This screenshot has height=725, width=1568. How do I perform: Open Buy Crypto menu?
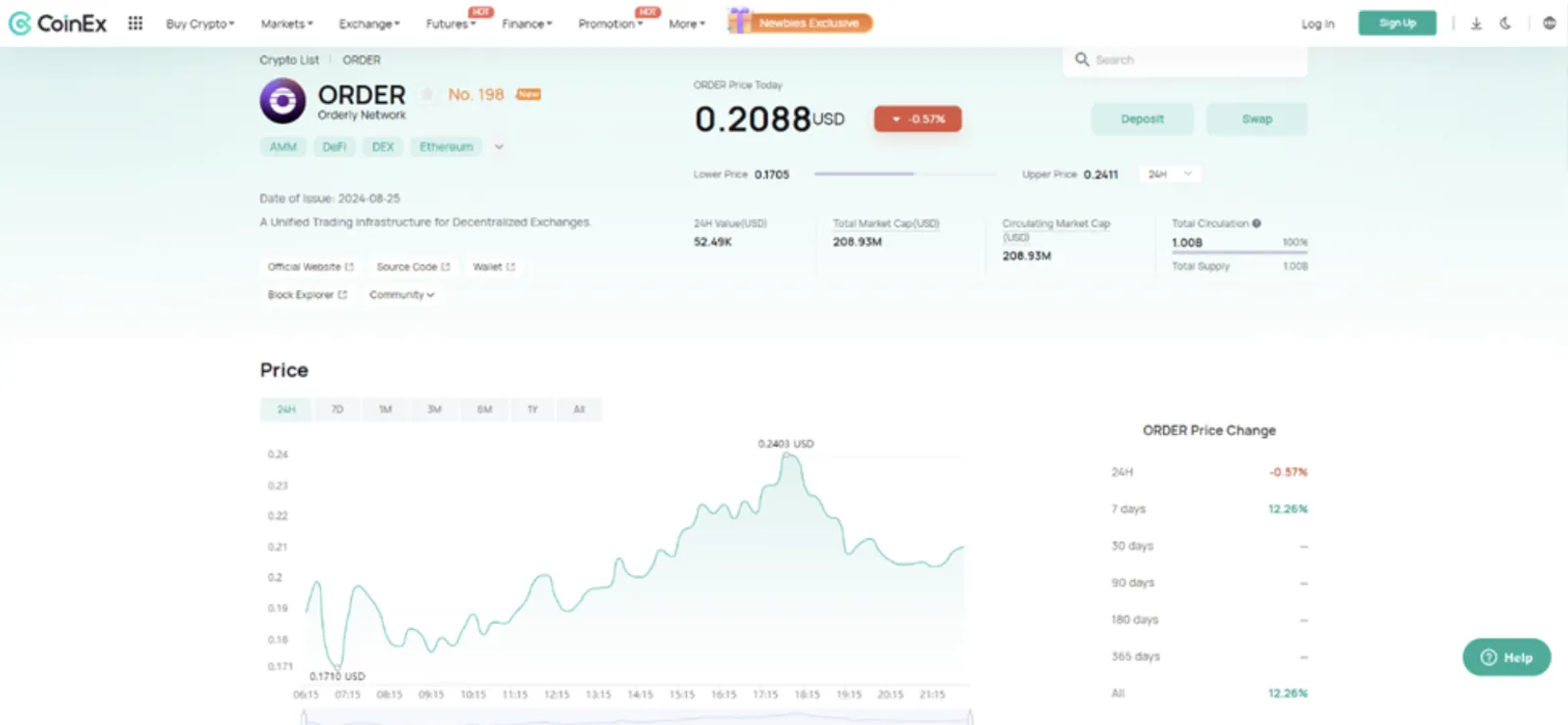coord(200,24)
